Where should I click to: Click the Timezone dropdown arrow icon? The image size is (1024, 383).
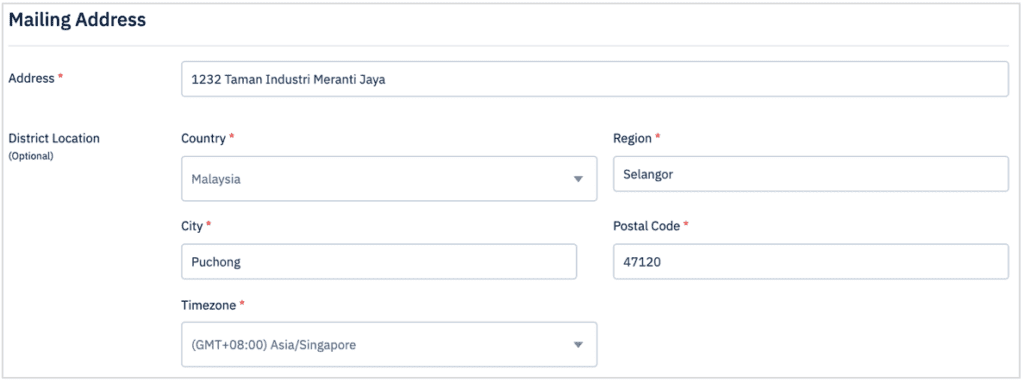click(577, 344)
